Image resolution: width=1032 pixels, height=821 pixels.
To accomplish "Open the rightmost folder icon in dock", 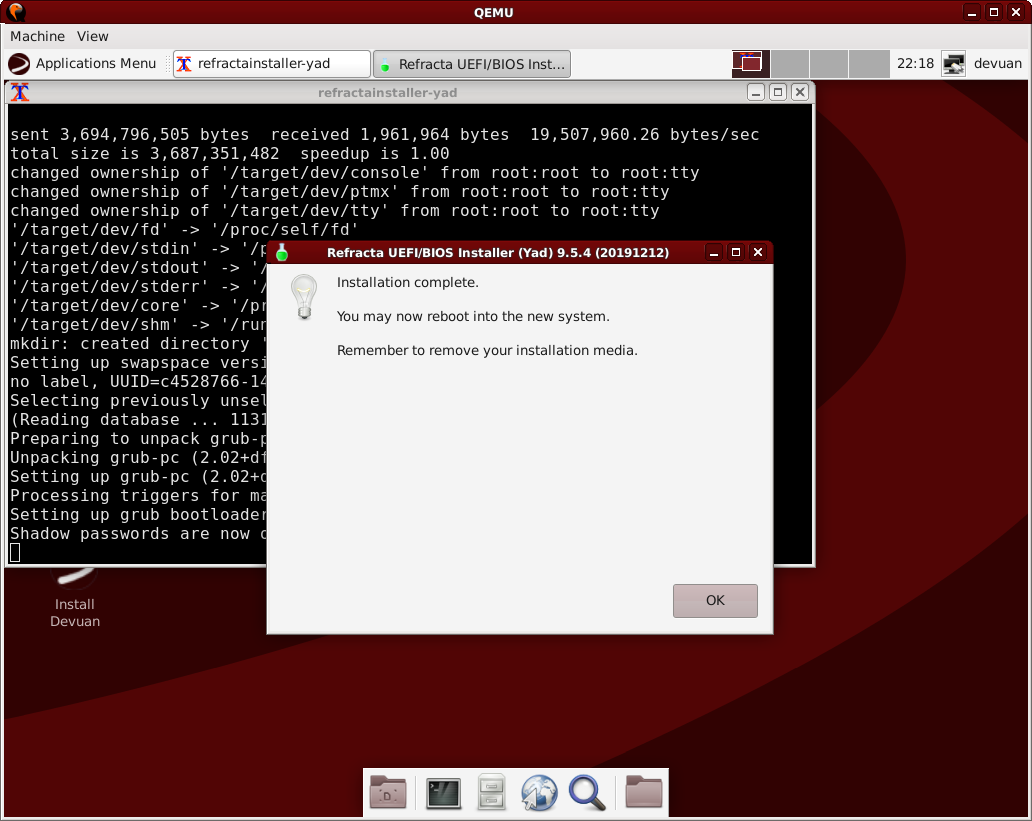I will point(644,793).
